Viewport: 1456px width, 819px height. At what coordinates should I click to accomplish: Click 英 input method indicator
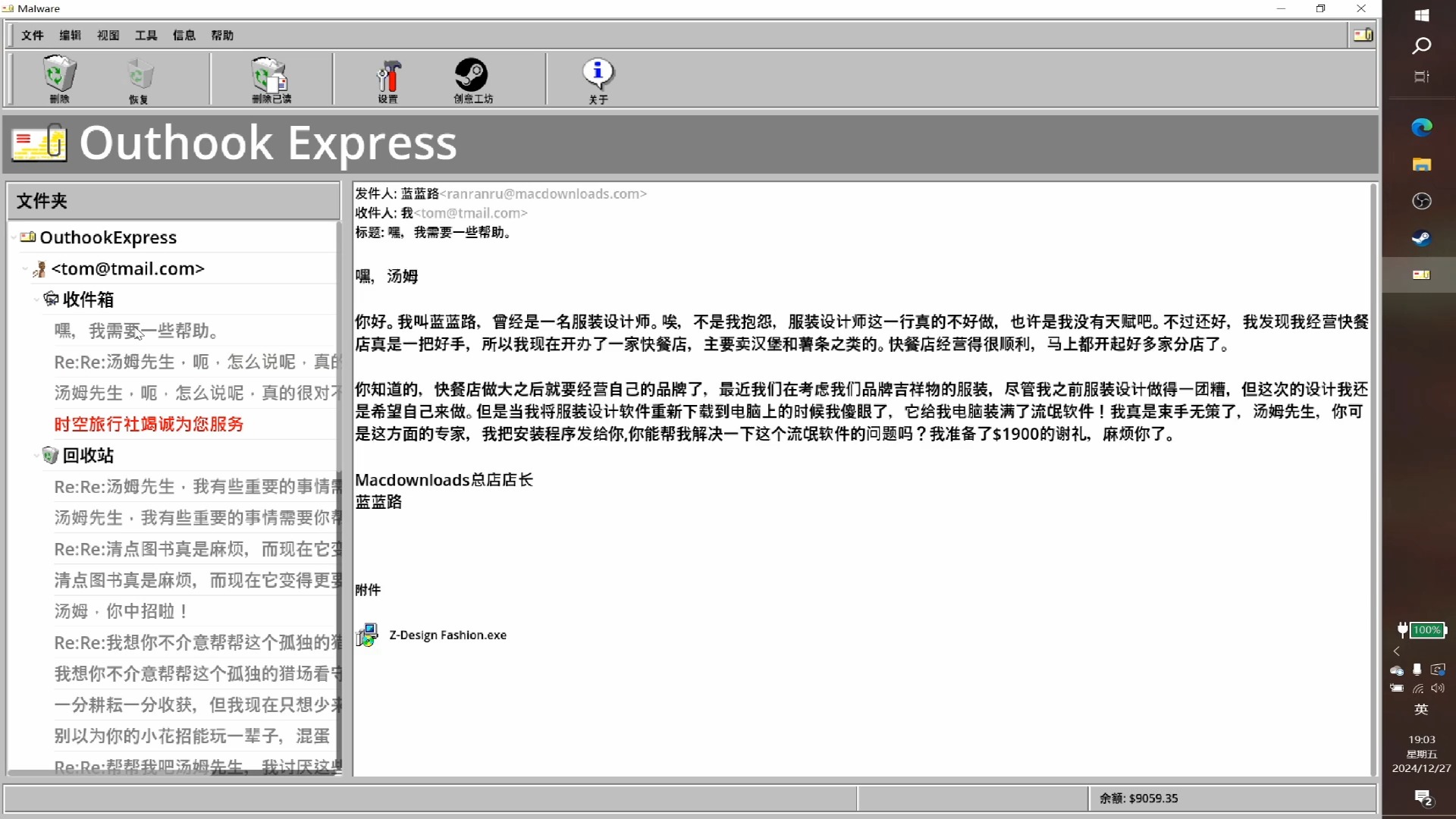1422,709
